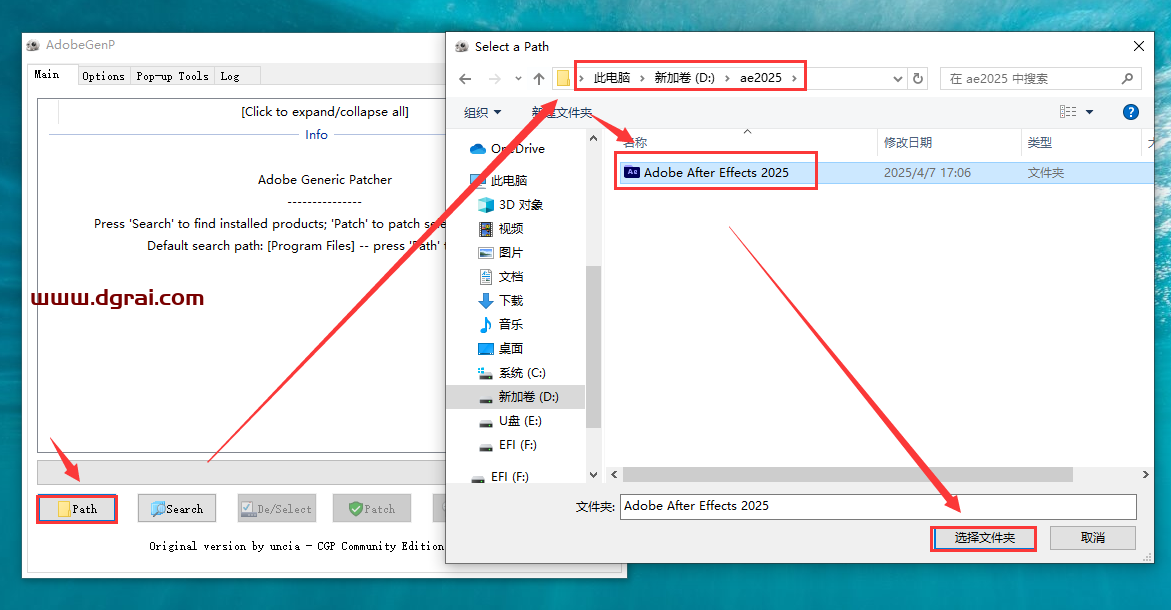Image resolution: width=1171 pixels, height=610 pixels.
Task: Click the expand/collapse all text
Action: click(325, 112)
